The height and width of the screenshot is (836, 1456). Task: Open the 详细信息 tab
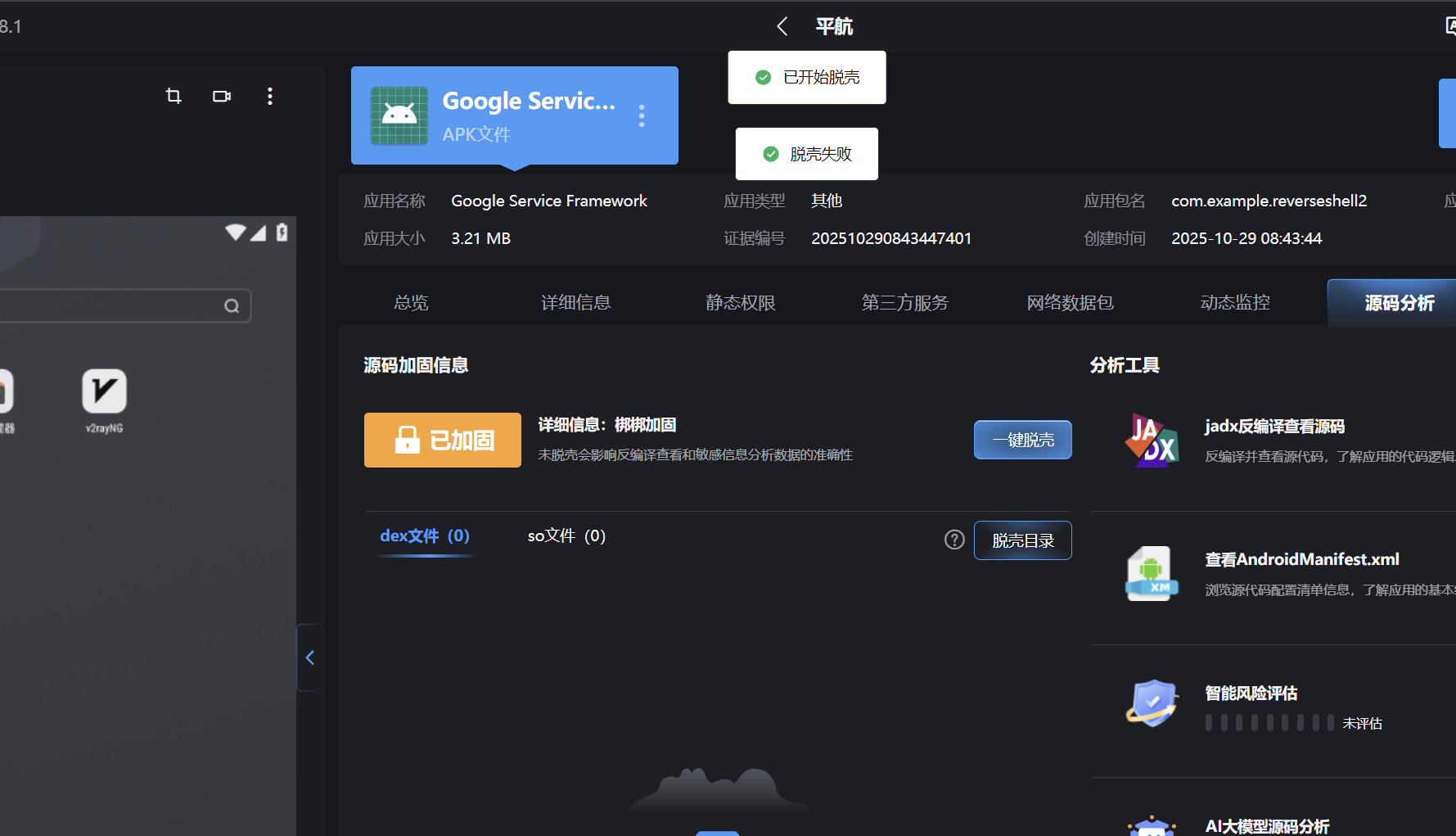575,303
